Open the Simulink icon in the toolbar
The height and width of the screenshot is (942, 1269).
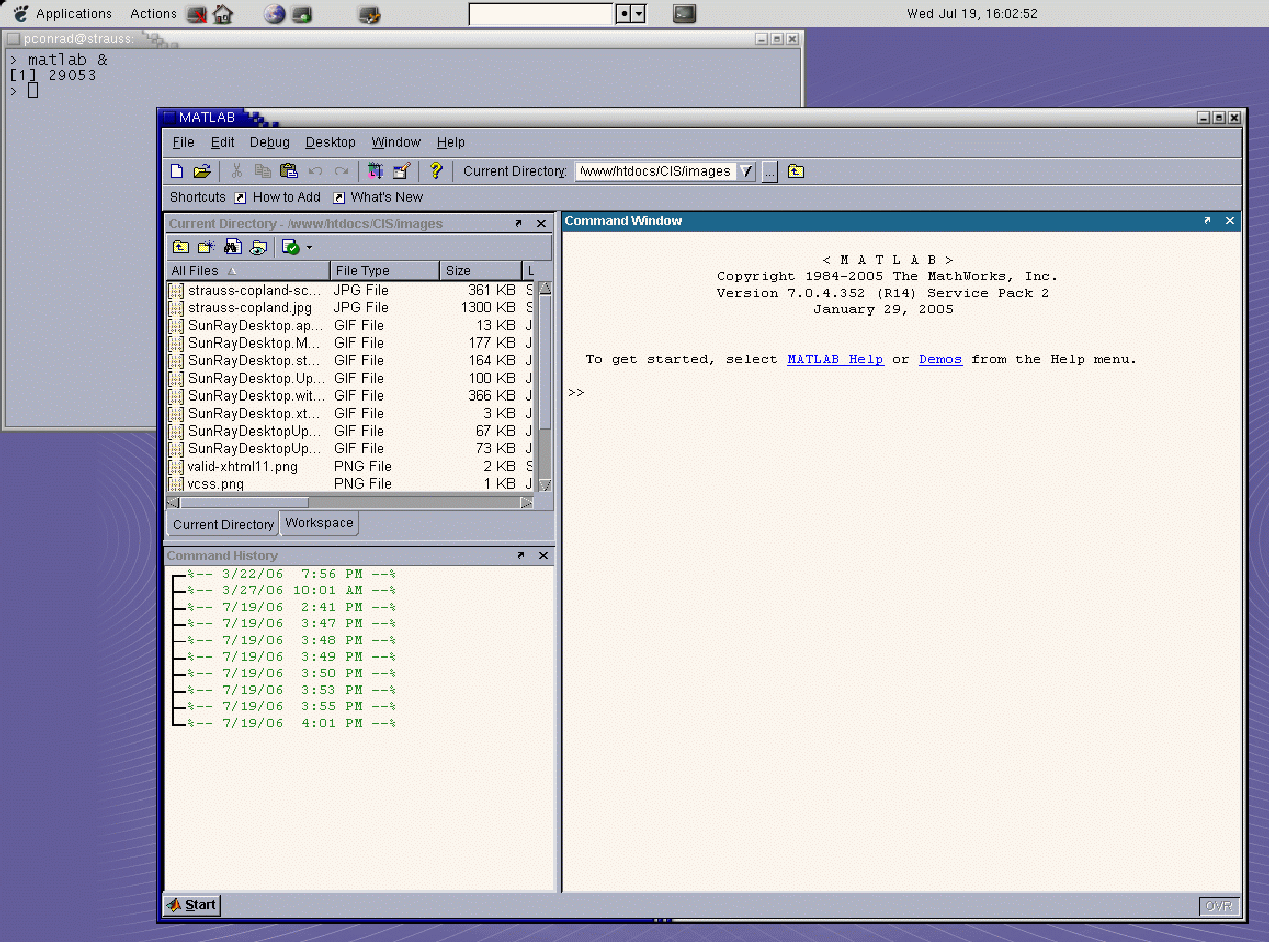click(376, 171)
